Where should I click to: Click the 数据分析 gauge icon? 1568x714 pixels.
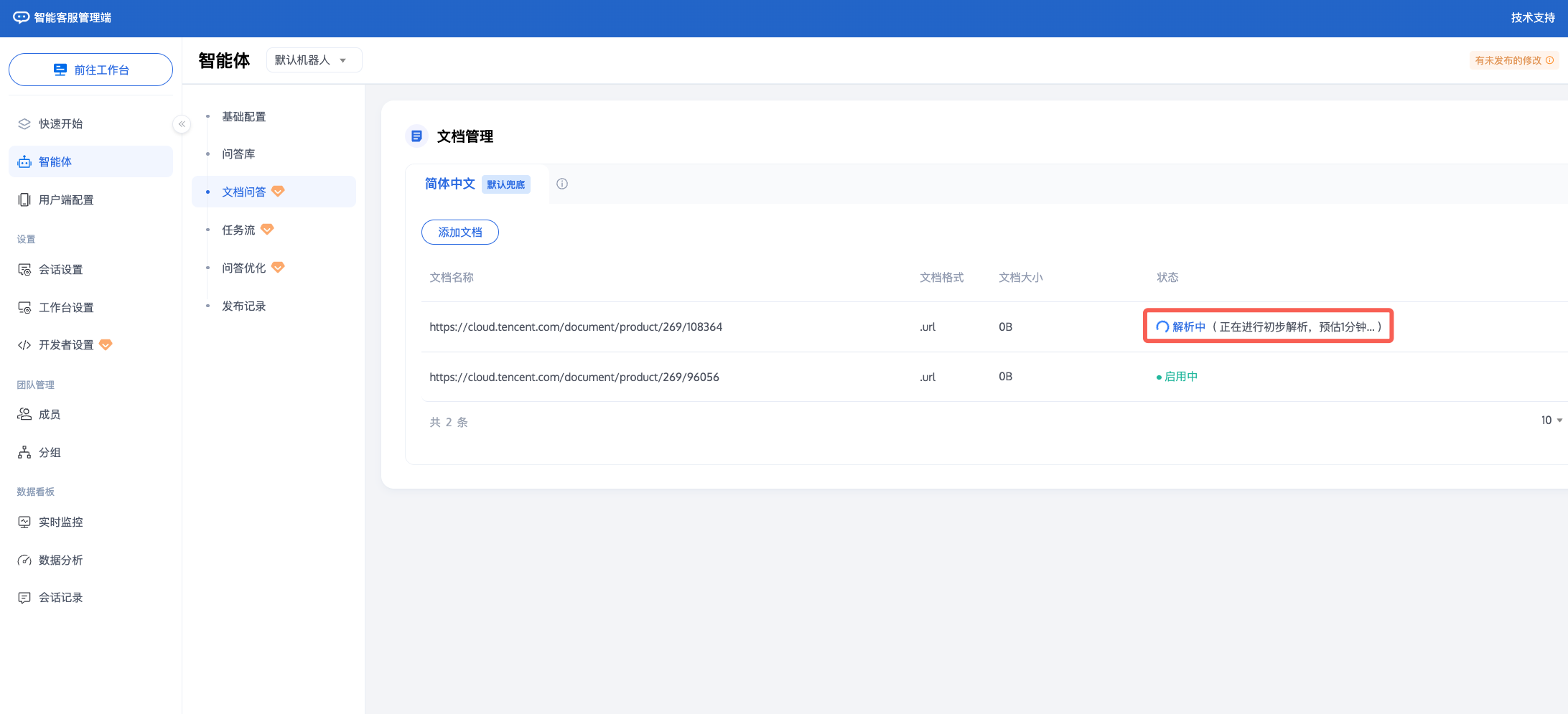[x=24, y=560]
